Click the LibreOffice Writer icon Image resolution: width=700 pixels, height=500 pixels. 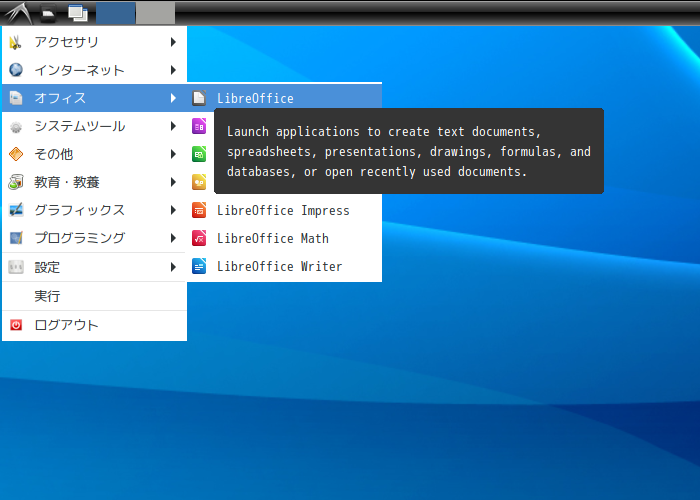click(x=199, y=267)
